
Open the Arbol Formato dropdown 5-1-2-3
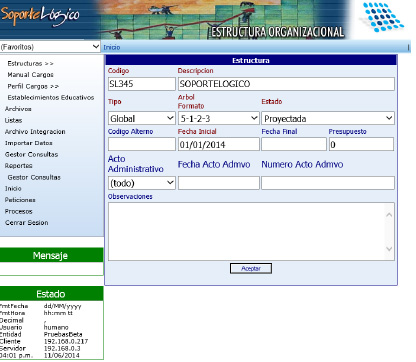pyautogui.click(x=219, y=118)
